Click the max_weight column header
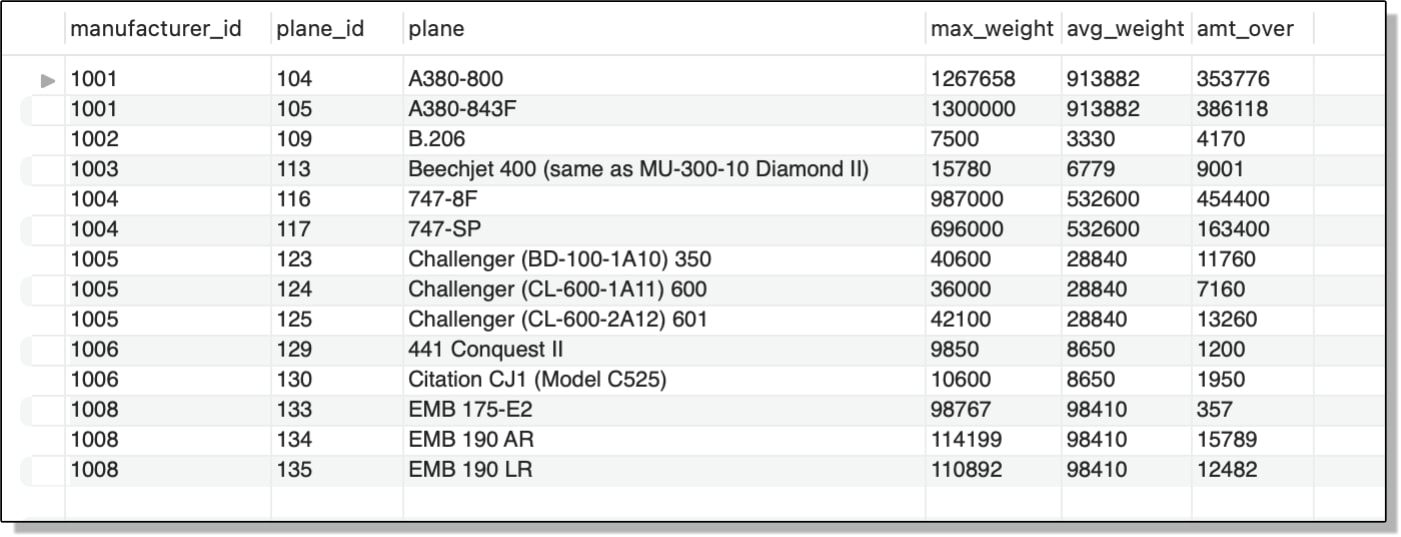Screen dimensions: 1401x537 coord(993,29)
